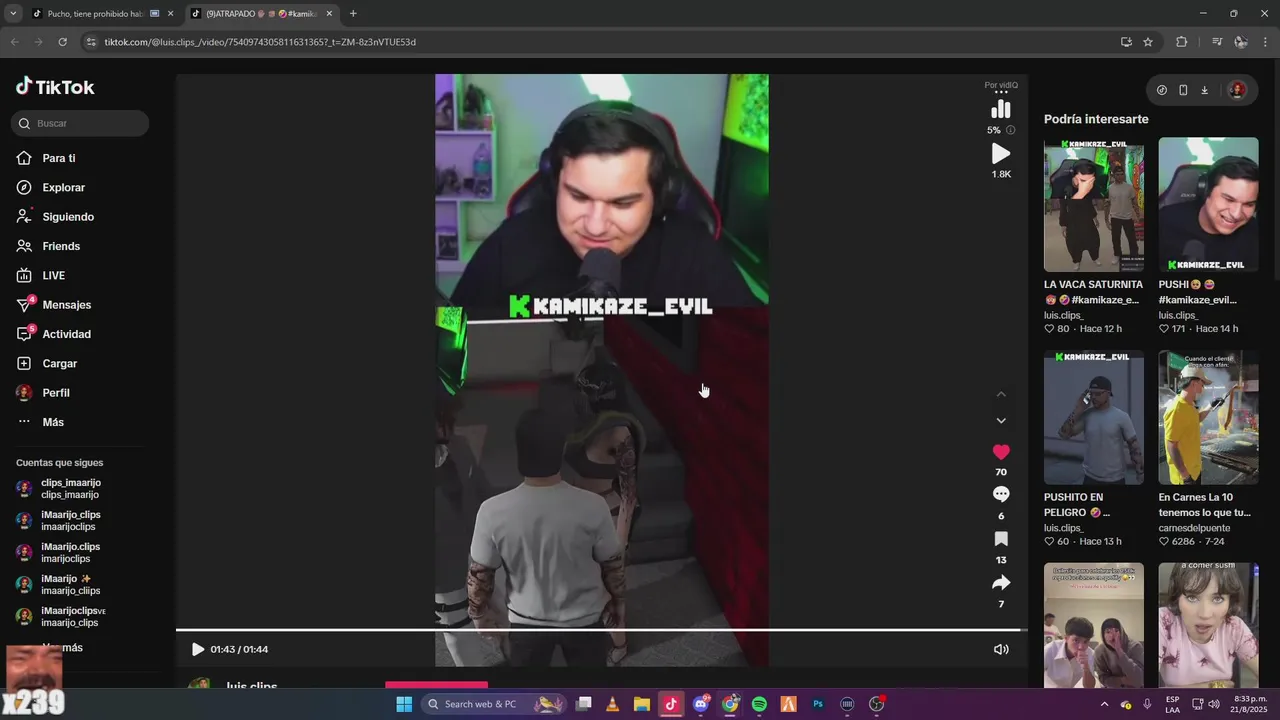Go back in browser history
This screenshot has height=720, width=1280.
click(x=14, y=42)
